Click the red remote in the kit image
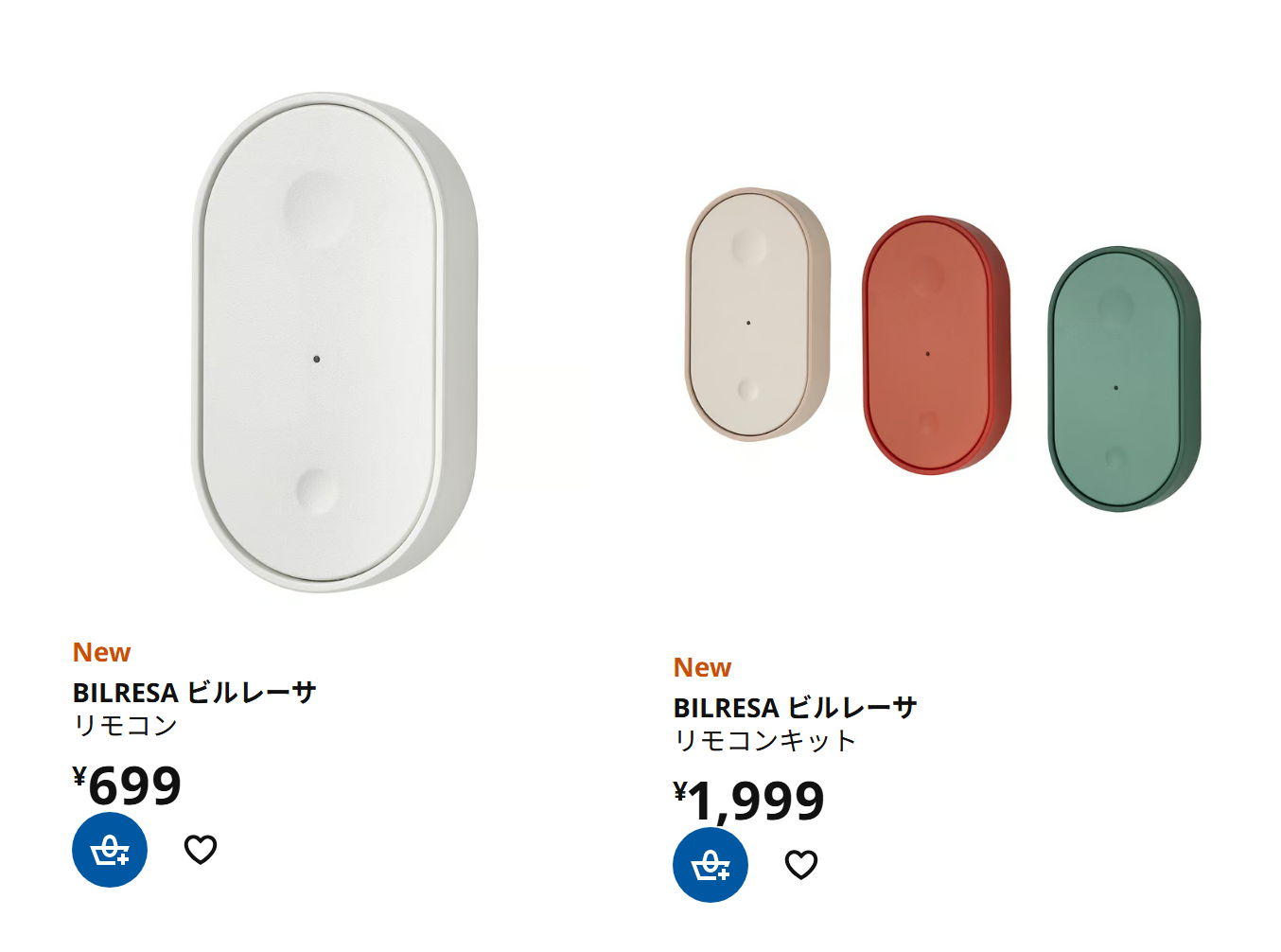Image resolution: width=1281 pixels, height=952 pixels. click(x=935, y=345)
